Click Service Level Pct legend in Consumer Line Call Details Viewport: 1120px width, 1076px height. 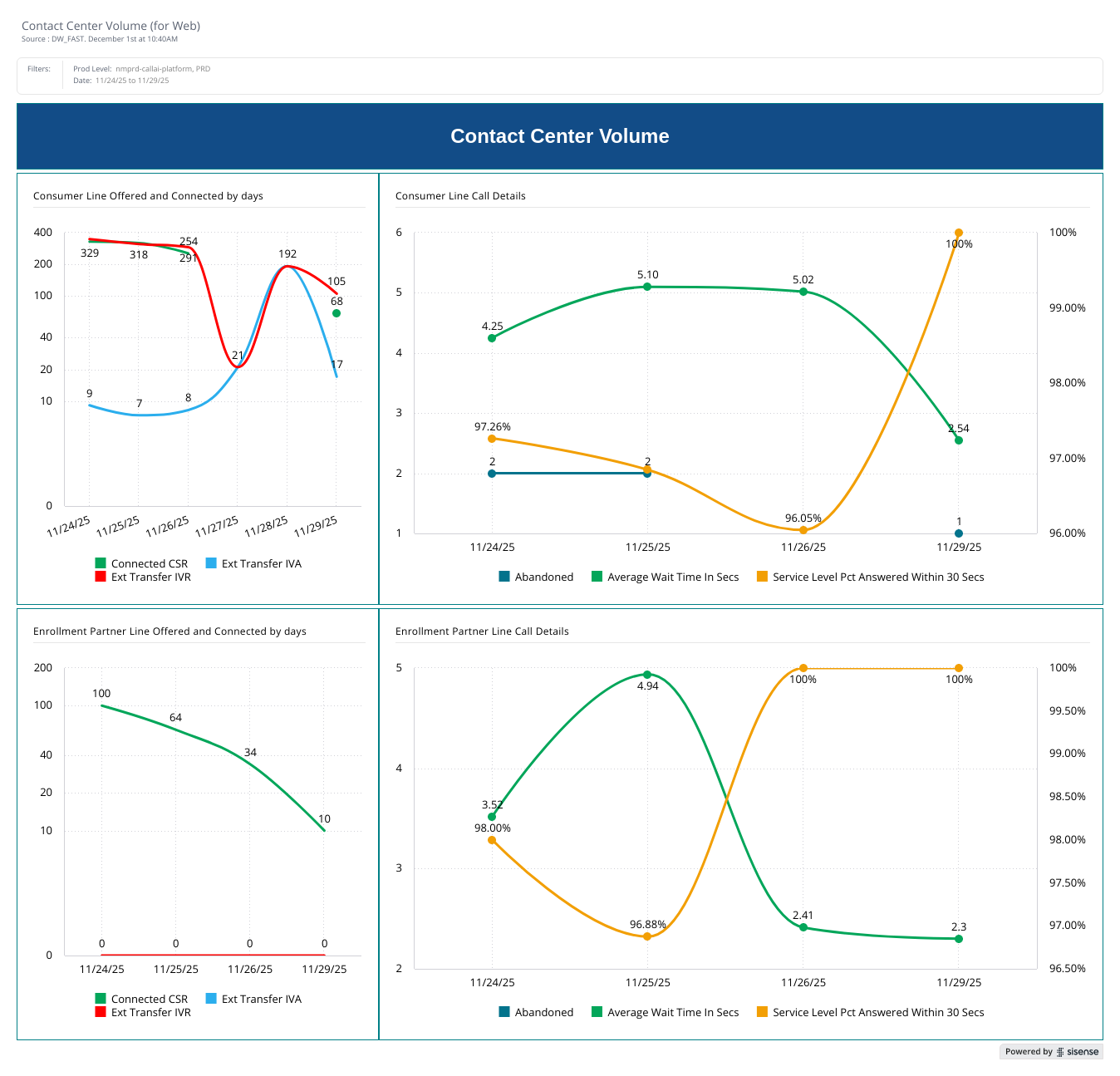tap(870, 577)
